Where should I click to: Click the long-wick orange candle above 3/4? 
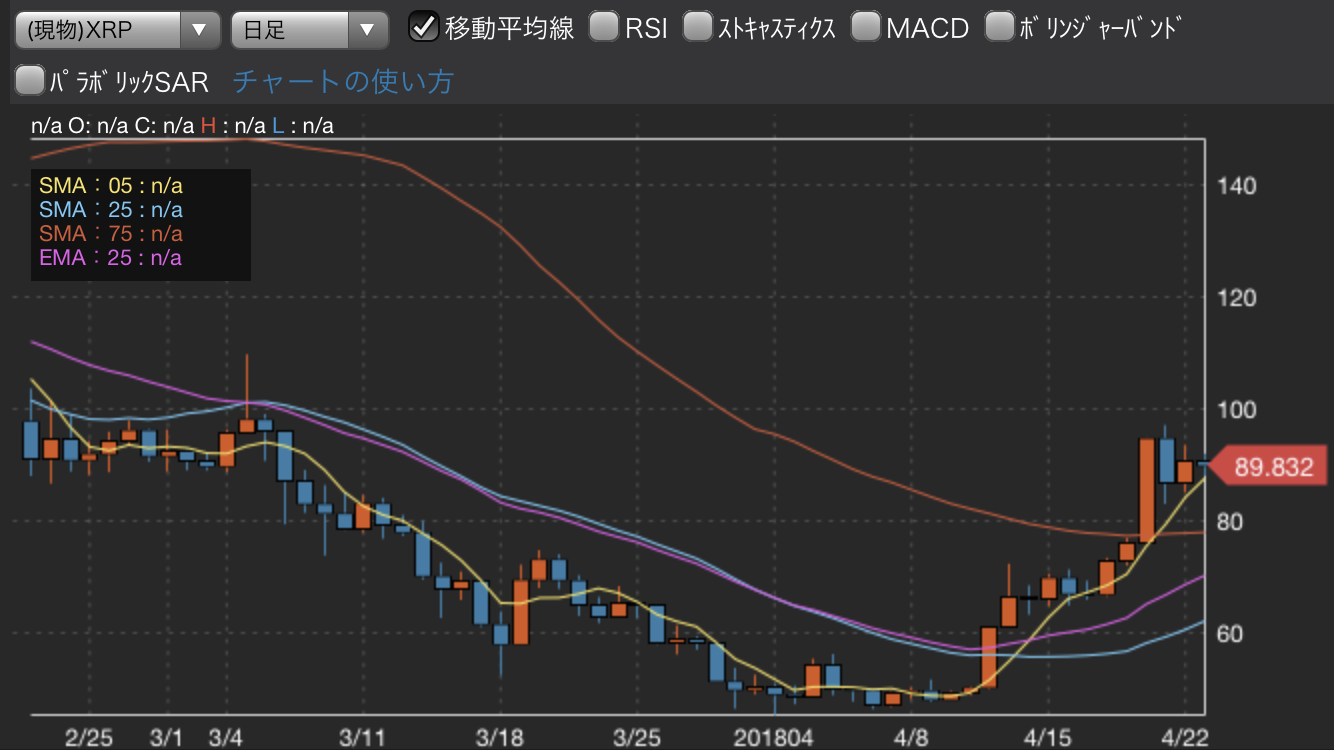(247, 425)
